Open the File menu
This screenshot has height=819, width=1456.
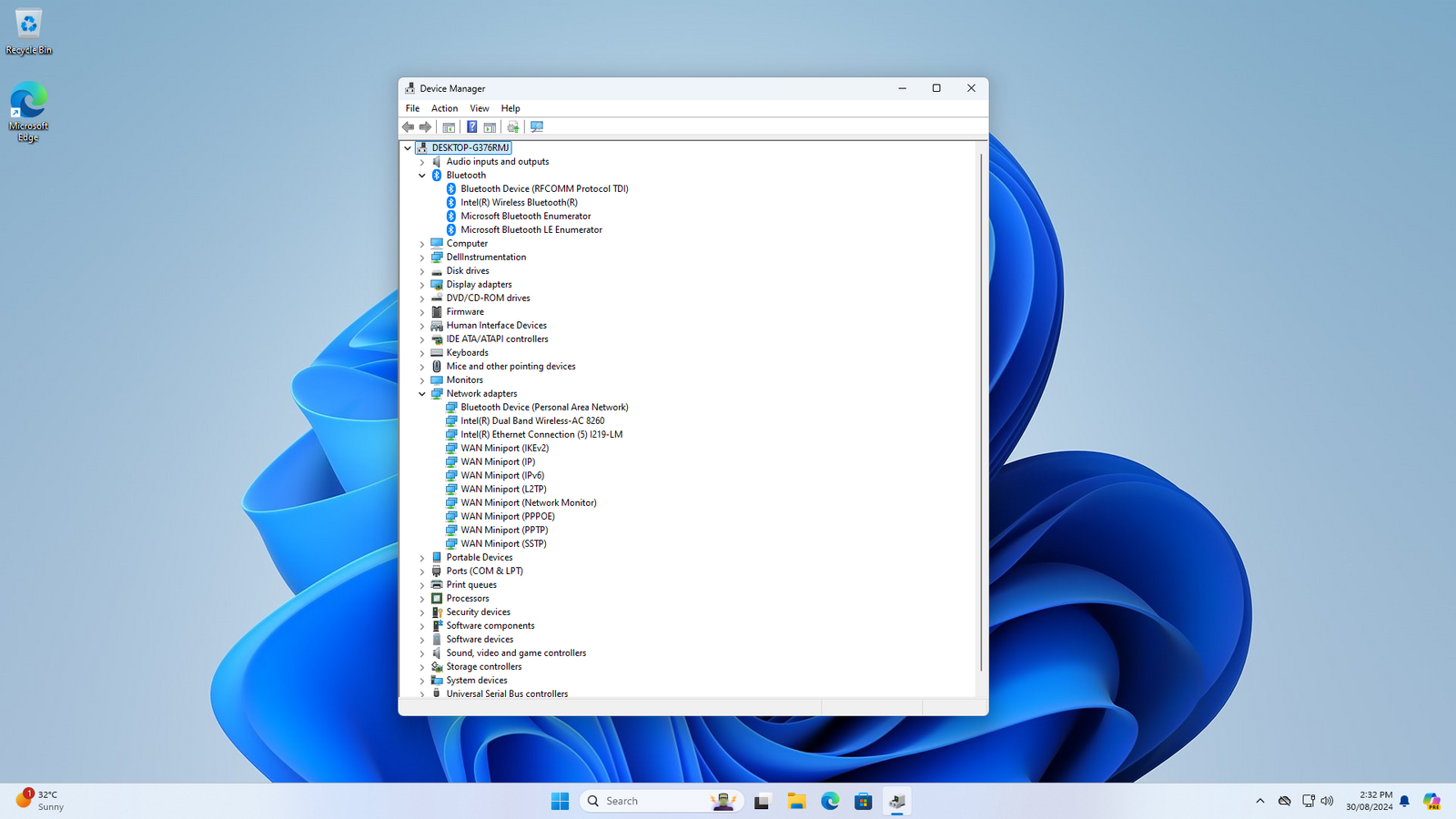click(412, 108)
